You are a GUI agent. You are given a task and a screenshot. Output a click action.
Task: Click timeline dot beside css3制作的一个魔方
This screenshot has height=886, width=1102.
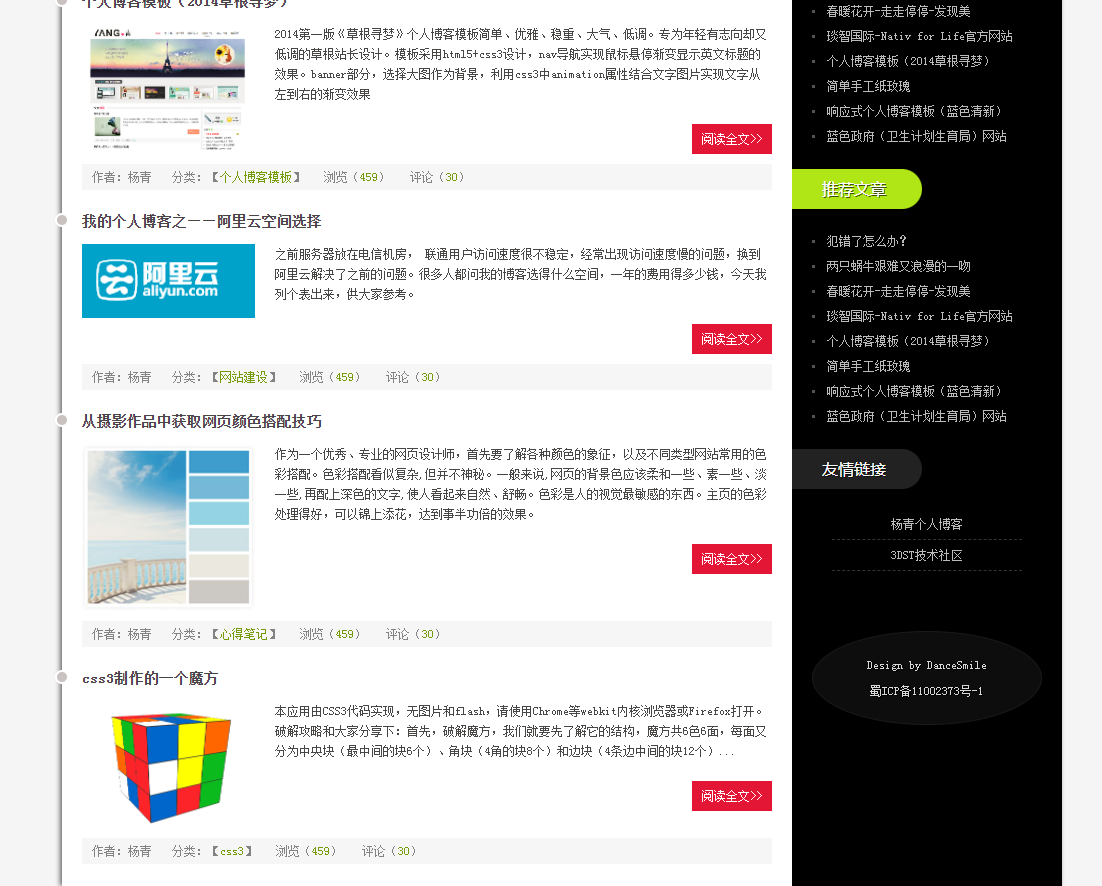[x=62, y=677]
